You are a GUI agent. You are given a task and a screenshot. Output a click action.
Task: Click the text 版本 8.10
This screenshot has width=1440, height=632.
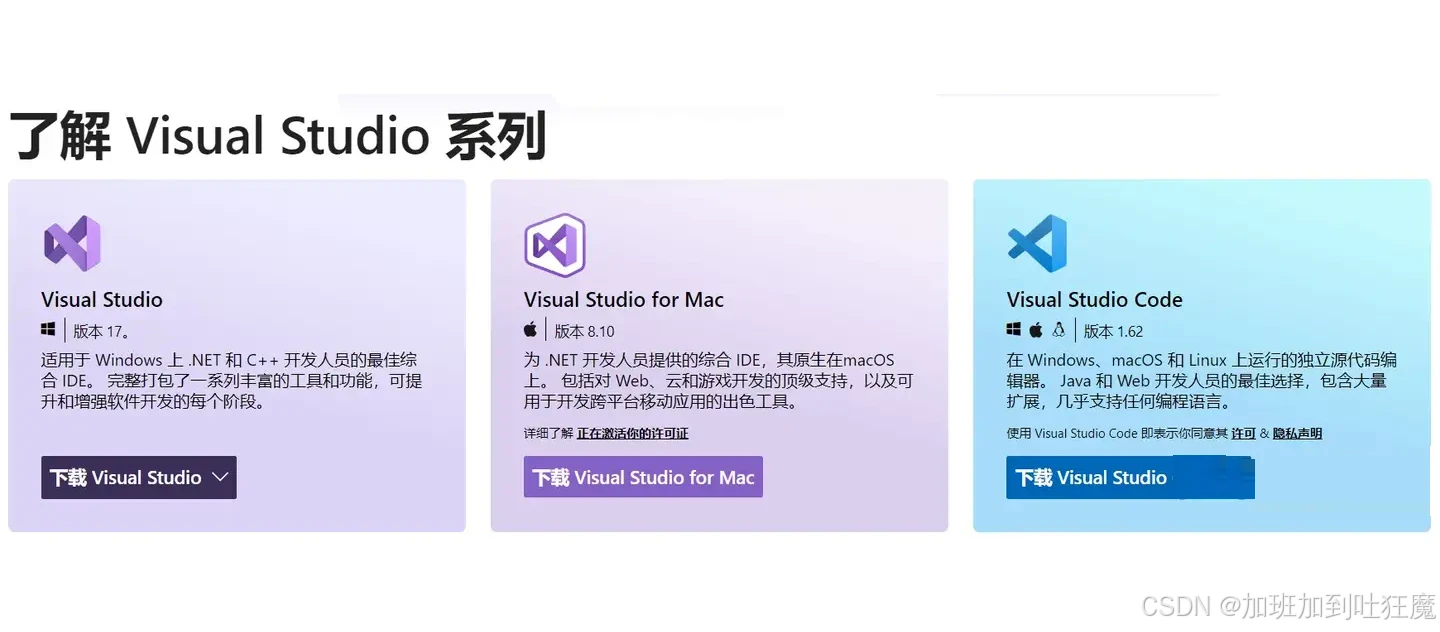tap(585, 331)
